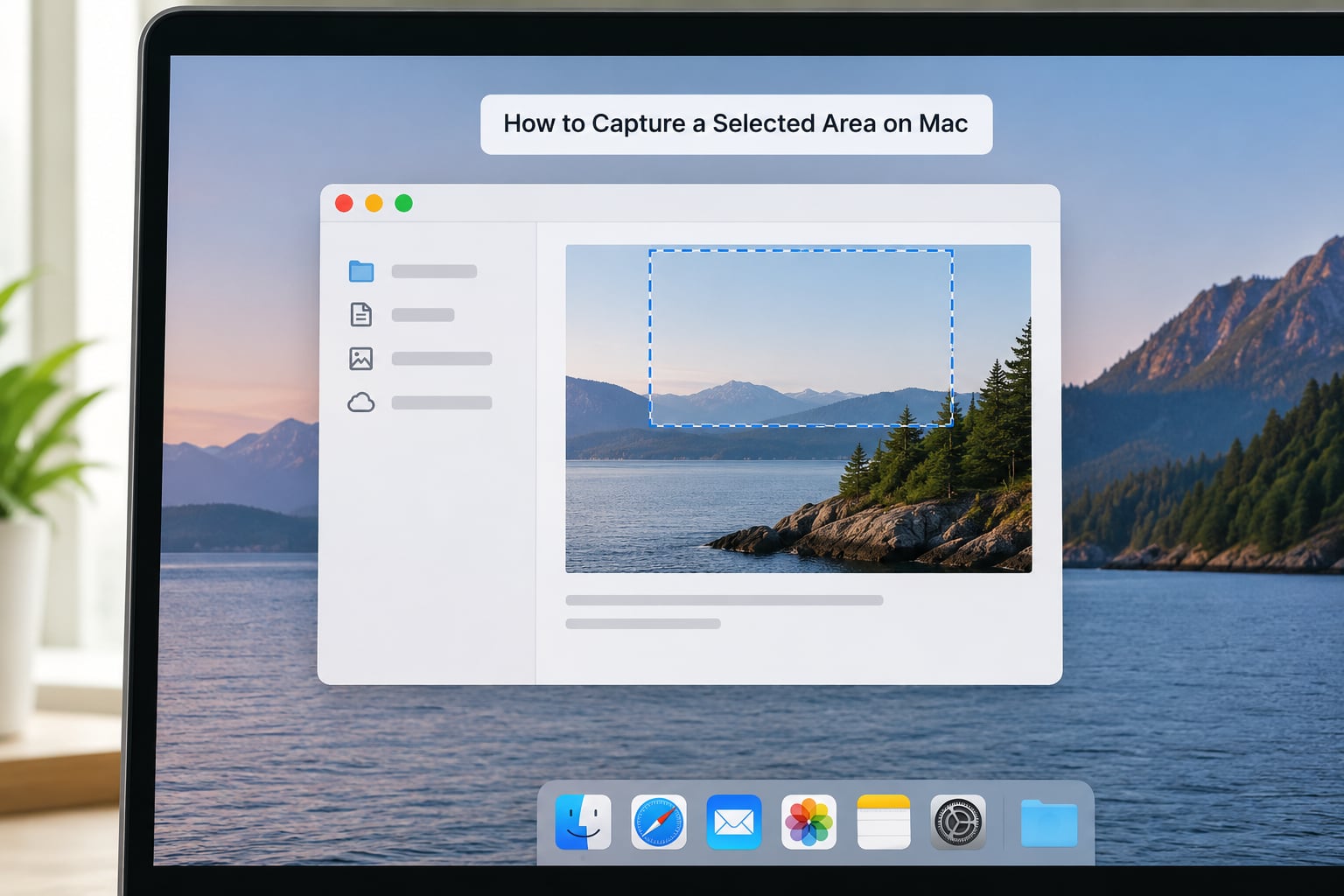
Task: Select the picture icon in the sidebar
Action: [361, 359]
